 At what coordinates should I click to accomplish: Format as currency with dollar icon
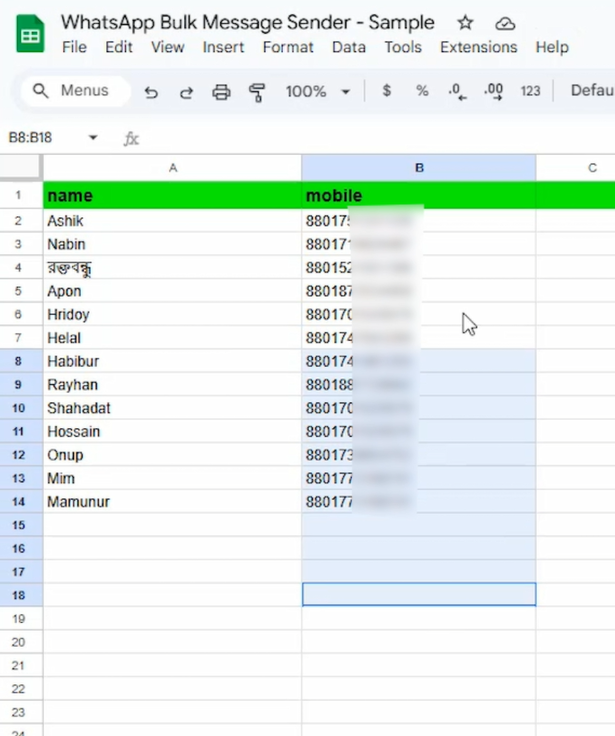click(x=386, y=90)
